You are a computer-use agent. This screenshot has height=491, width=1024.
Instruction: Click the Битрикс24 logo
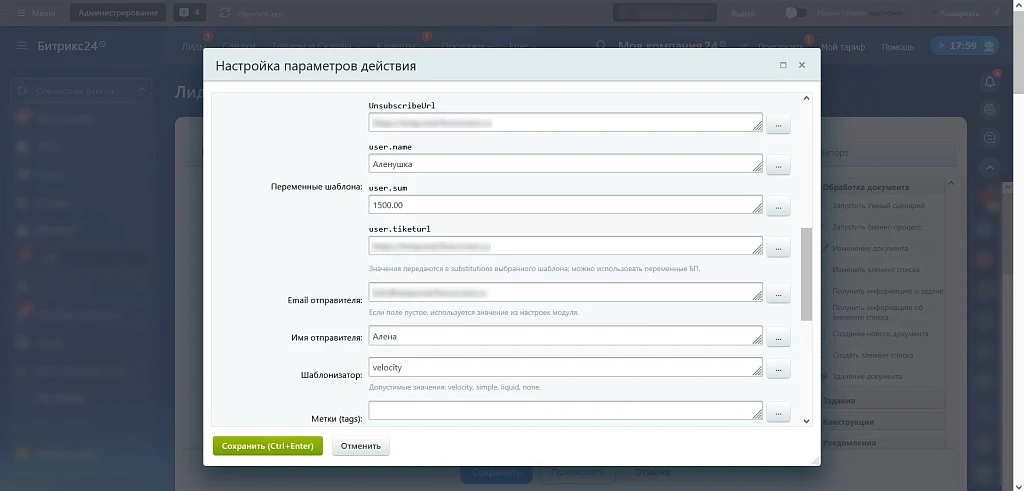(71, 46)
